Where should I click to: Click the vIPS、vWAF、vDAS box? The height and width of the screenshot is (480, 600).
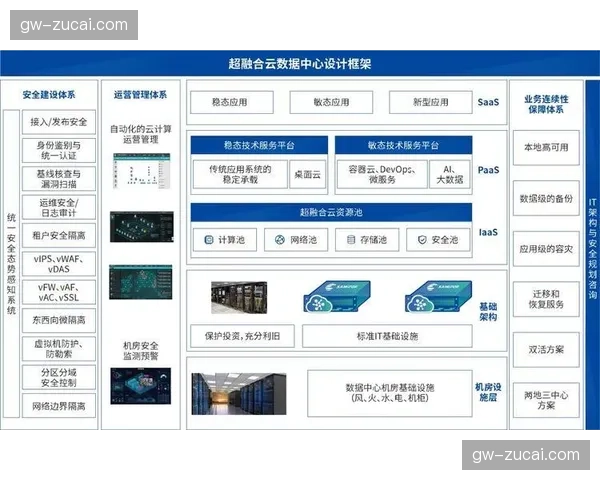[59, 264]
